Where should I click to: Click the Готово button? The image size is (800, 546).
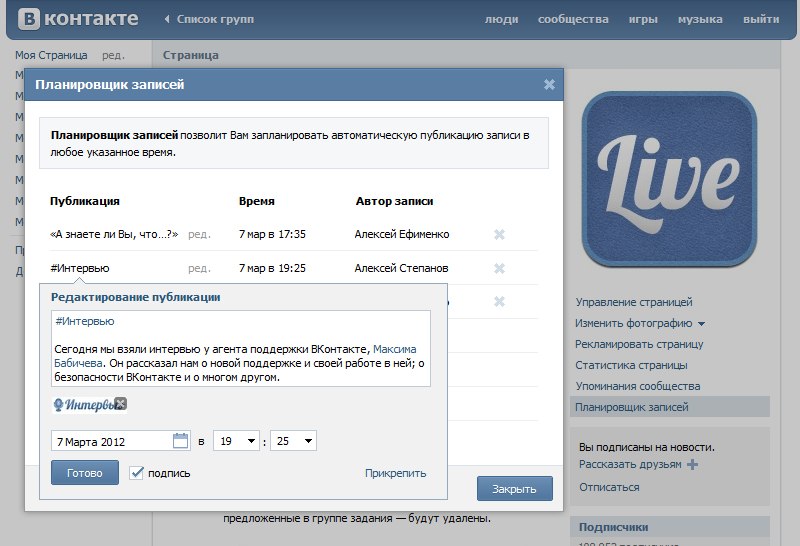[85, 473]
